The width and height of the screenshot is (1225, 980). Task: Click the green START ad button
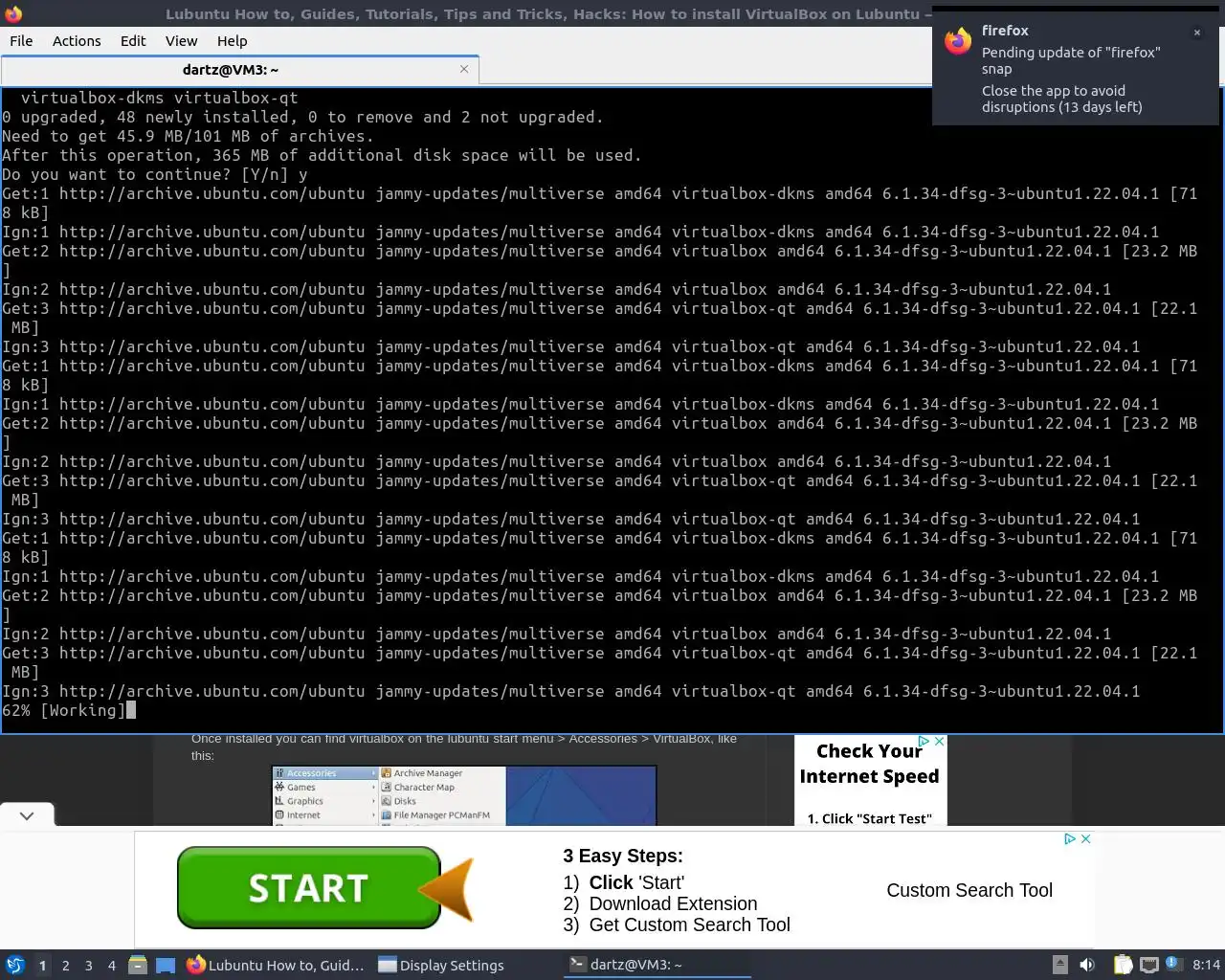308,888
